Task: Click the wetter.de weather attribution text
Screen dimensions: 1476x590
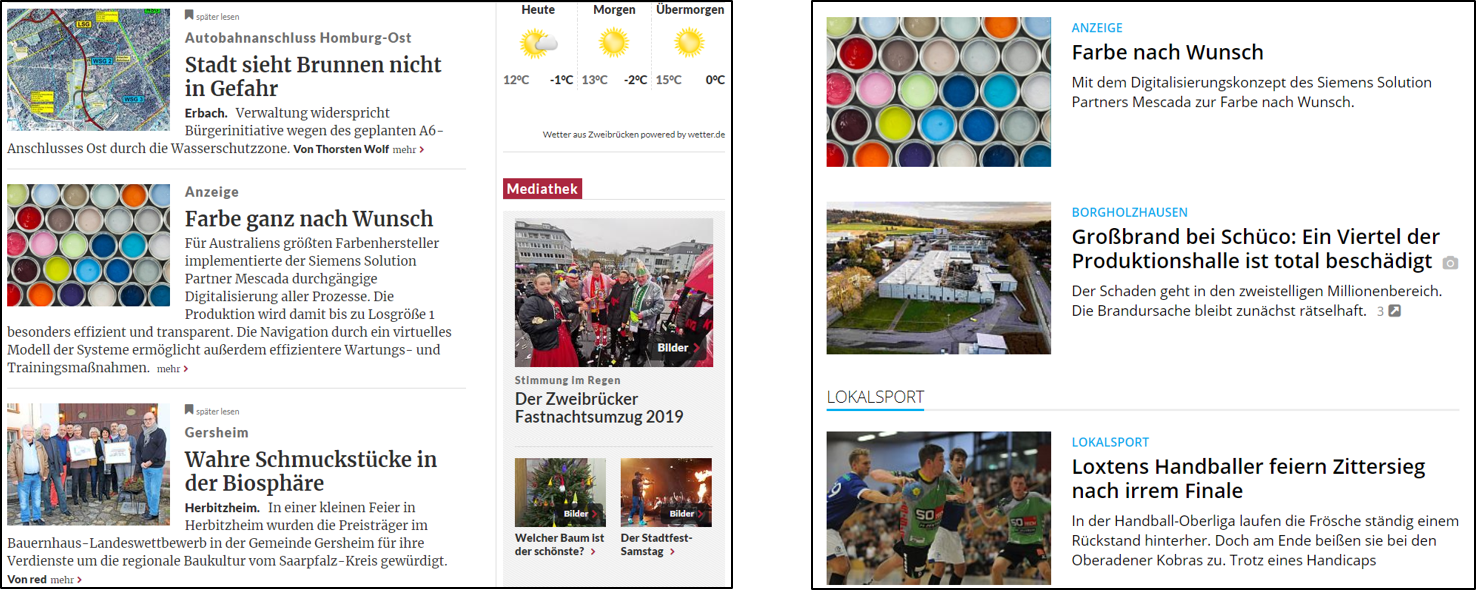Action: click(x=634, y=134)
